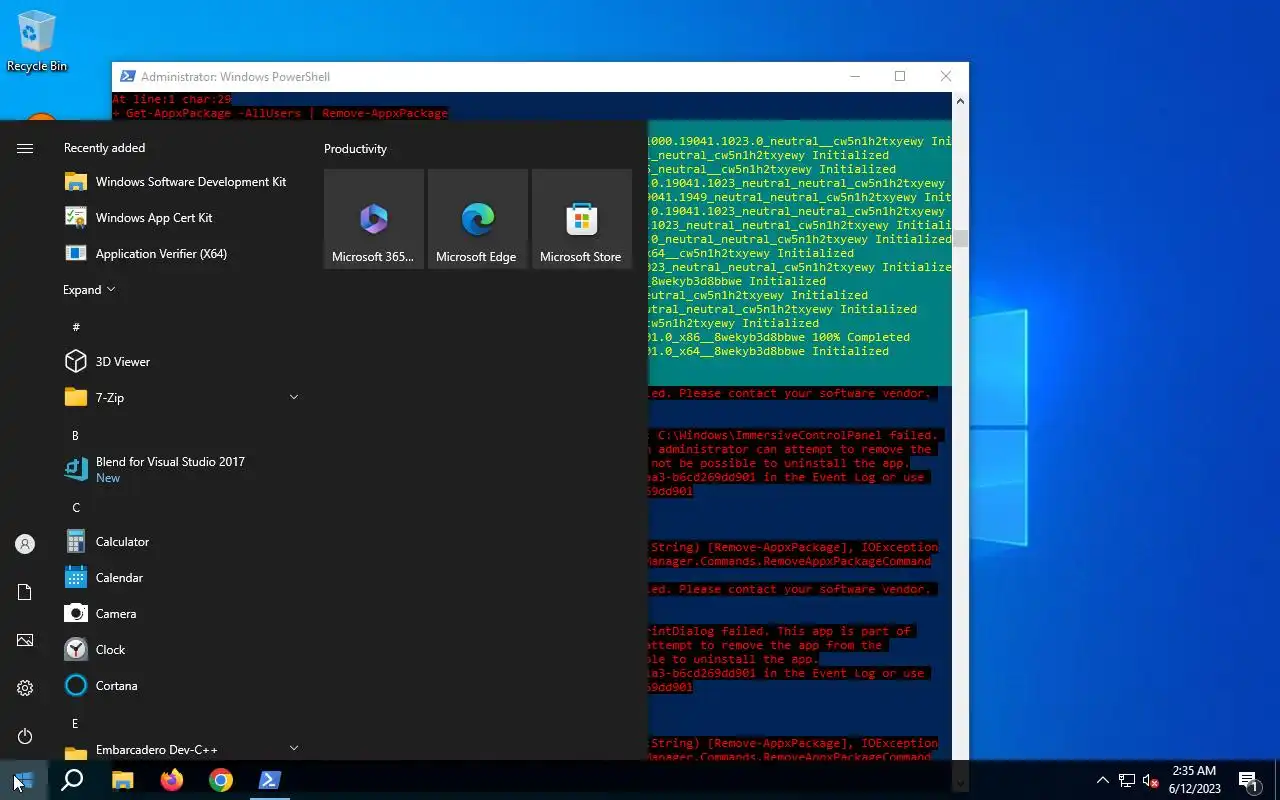The image size is (1280, 800).
Task: Open Calculator app
Action: [x=181, y=541]
